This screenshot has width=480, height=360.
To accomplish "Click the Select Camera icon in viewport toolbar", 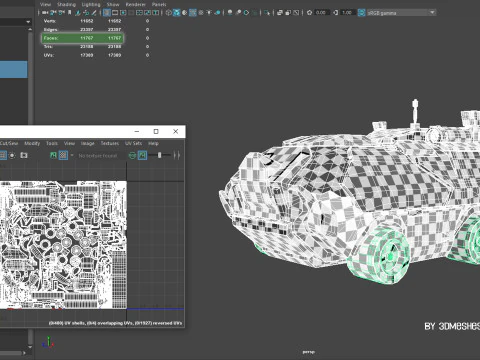I will click(x=45, y=13).
